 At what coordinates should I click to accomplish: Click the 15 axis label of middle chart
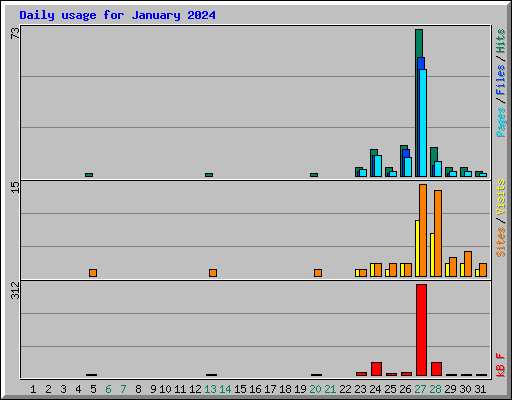point(15,187)
